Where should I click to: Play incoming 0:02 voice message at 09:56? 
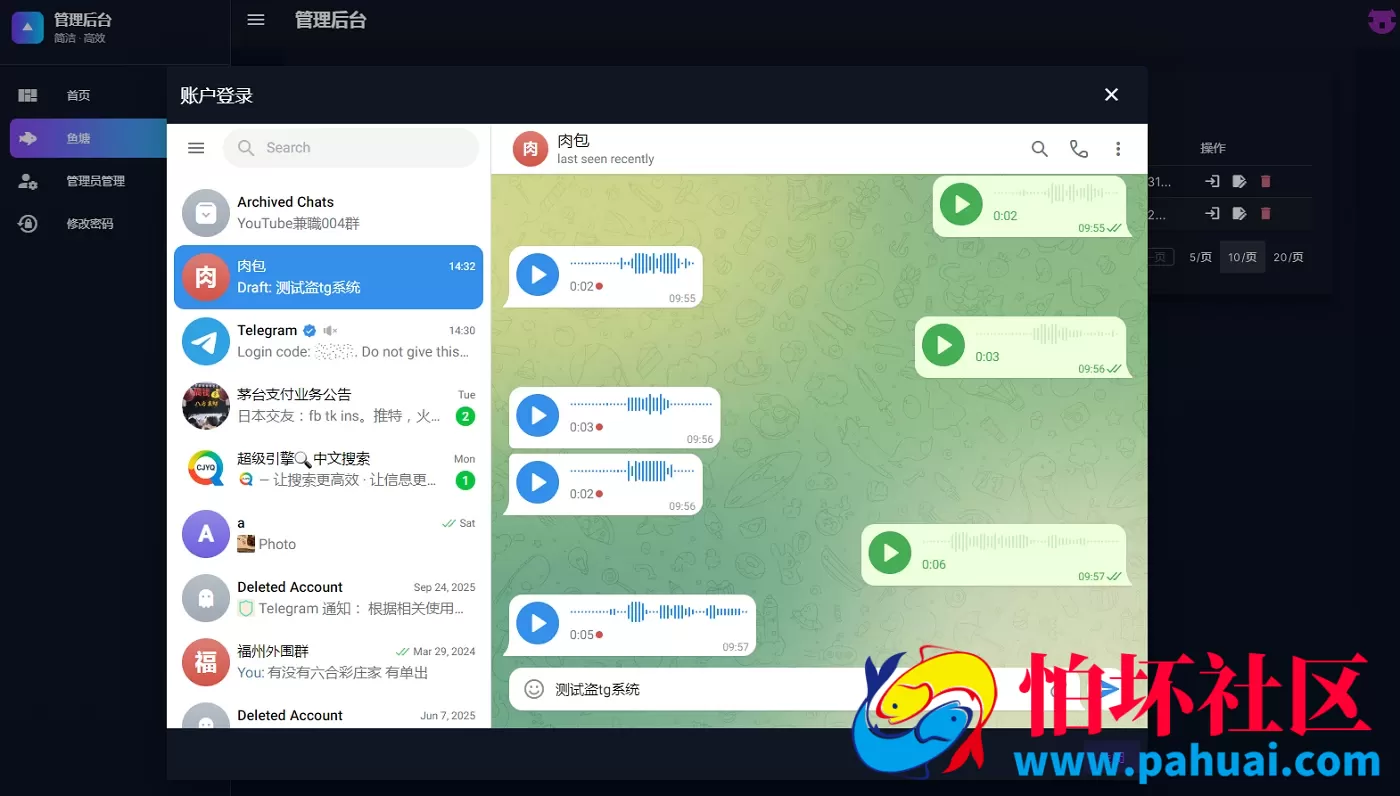coord(538,483)
